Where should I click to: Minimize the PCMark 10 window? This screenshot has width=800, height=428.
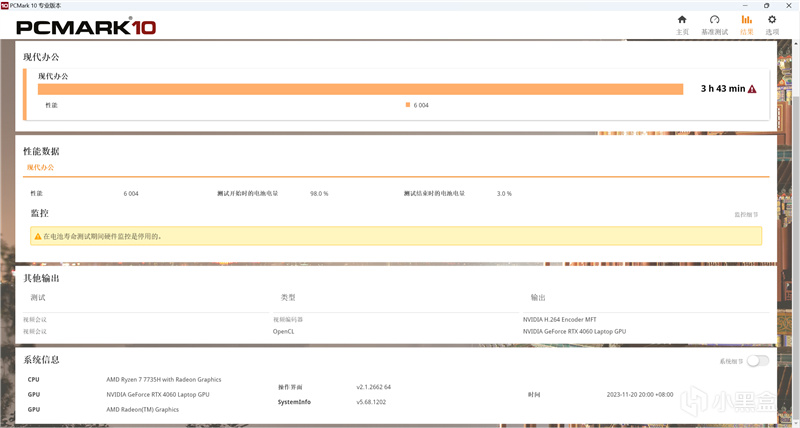coord(745,5)
